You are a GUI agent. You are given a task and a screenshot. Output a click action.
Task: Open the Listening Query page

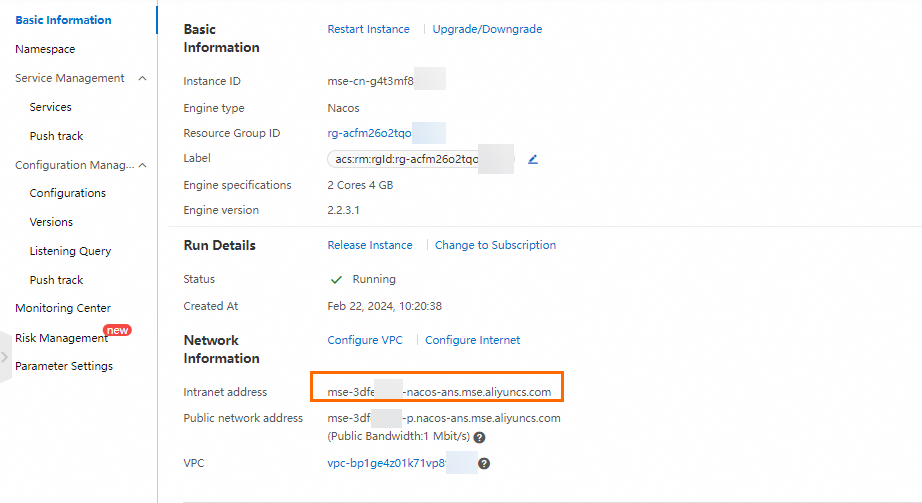click(x=70, y=251)
